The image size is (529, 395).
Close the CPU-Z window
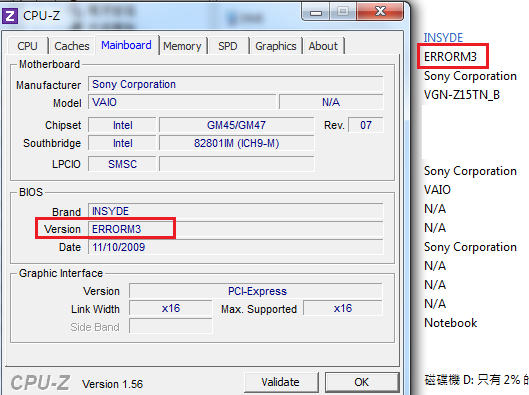coord(380,12)
